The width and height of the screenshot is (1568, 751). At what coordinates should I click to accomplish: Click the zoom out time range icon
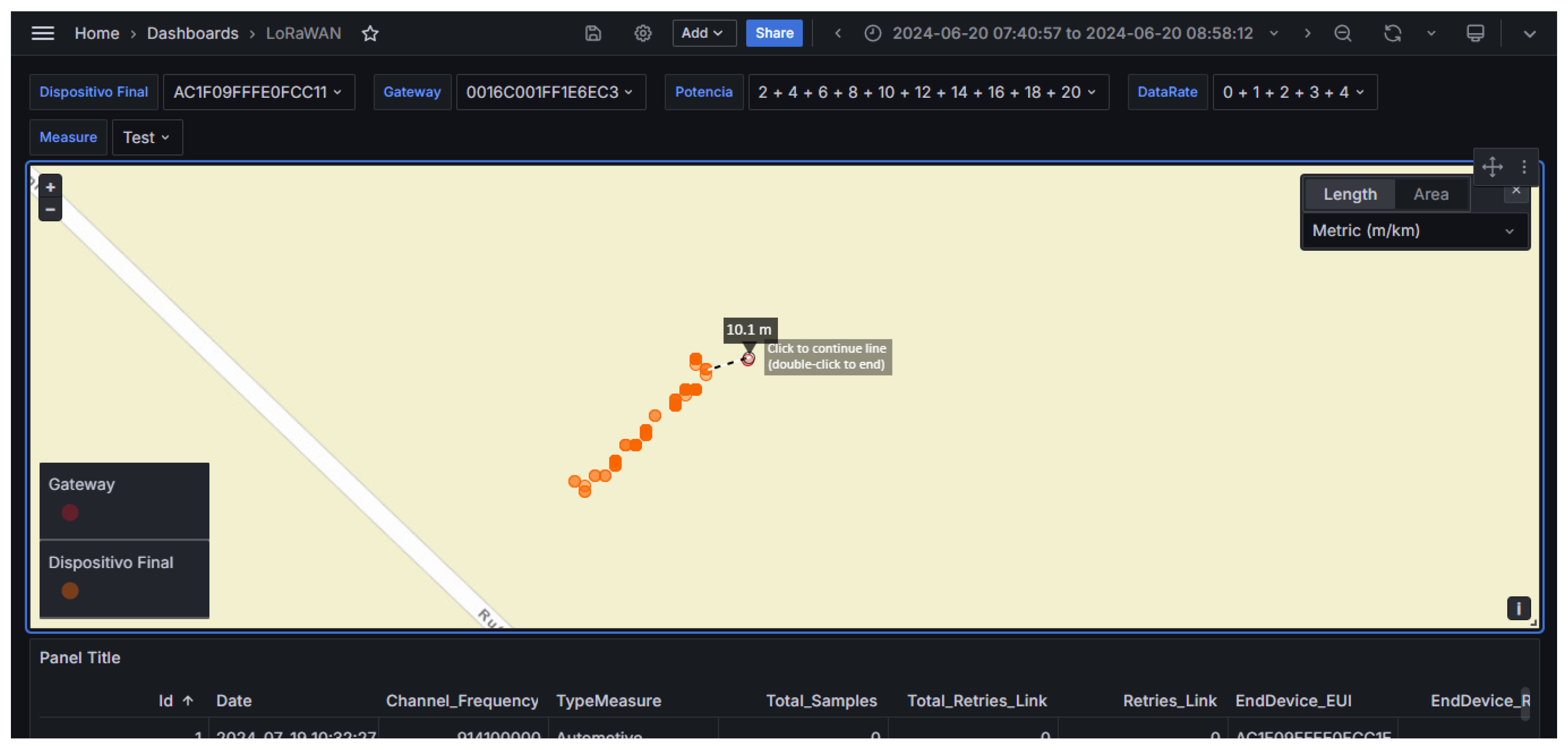[1342, 33]
